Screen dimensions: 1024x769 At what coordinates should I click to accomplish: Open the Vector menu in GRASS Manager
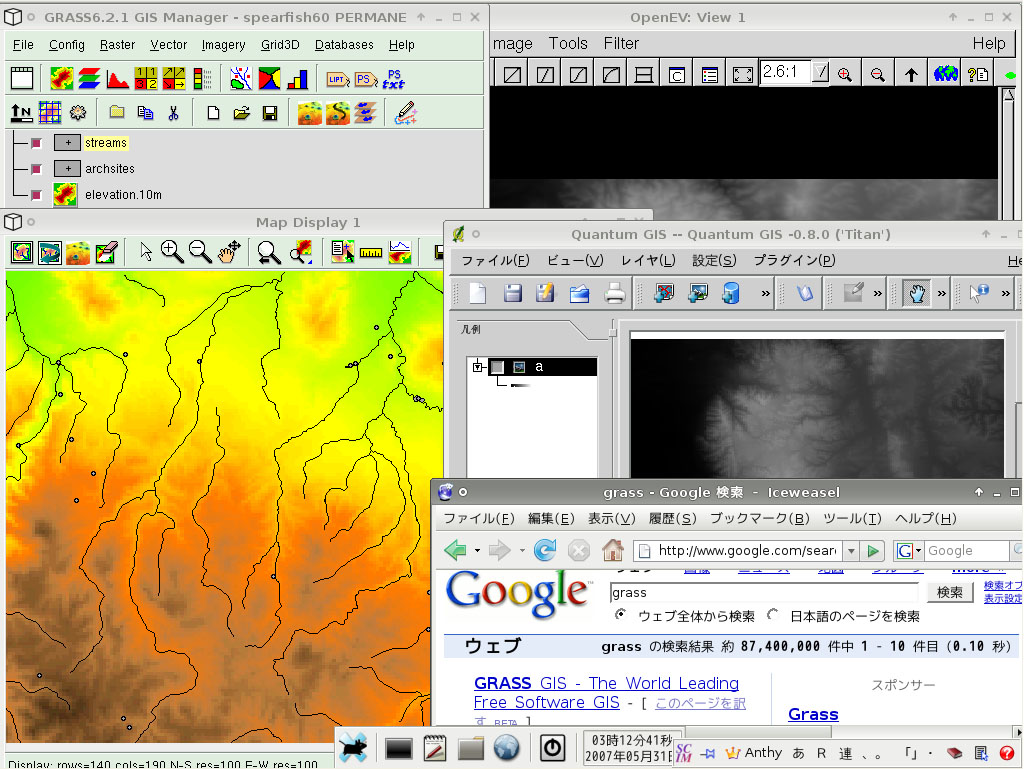(x=168, y=44)
